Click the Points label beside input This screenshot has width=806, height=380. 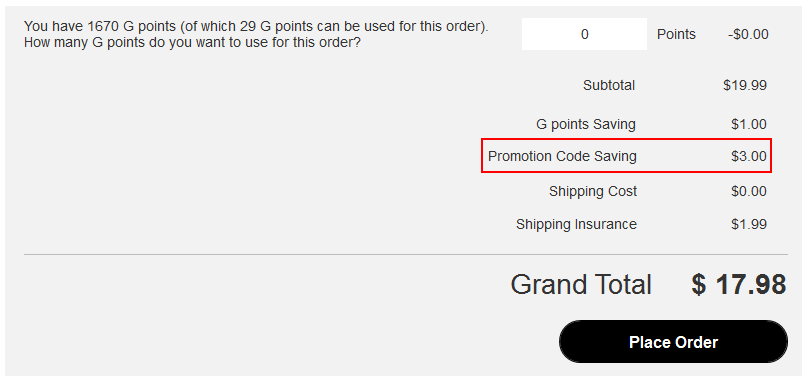pyautogui.click(x=676, y=34)
